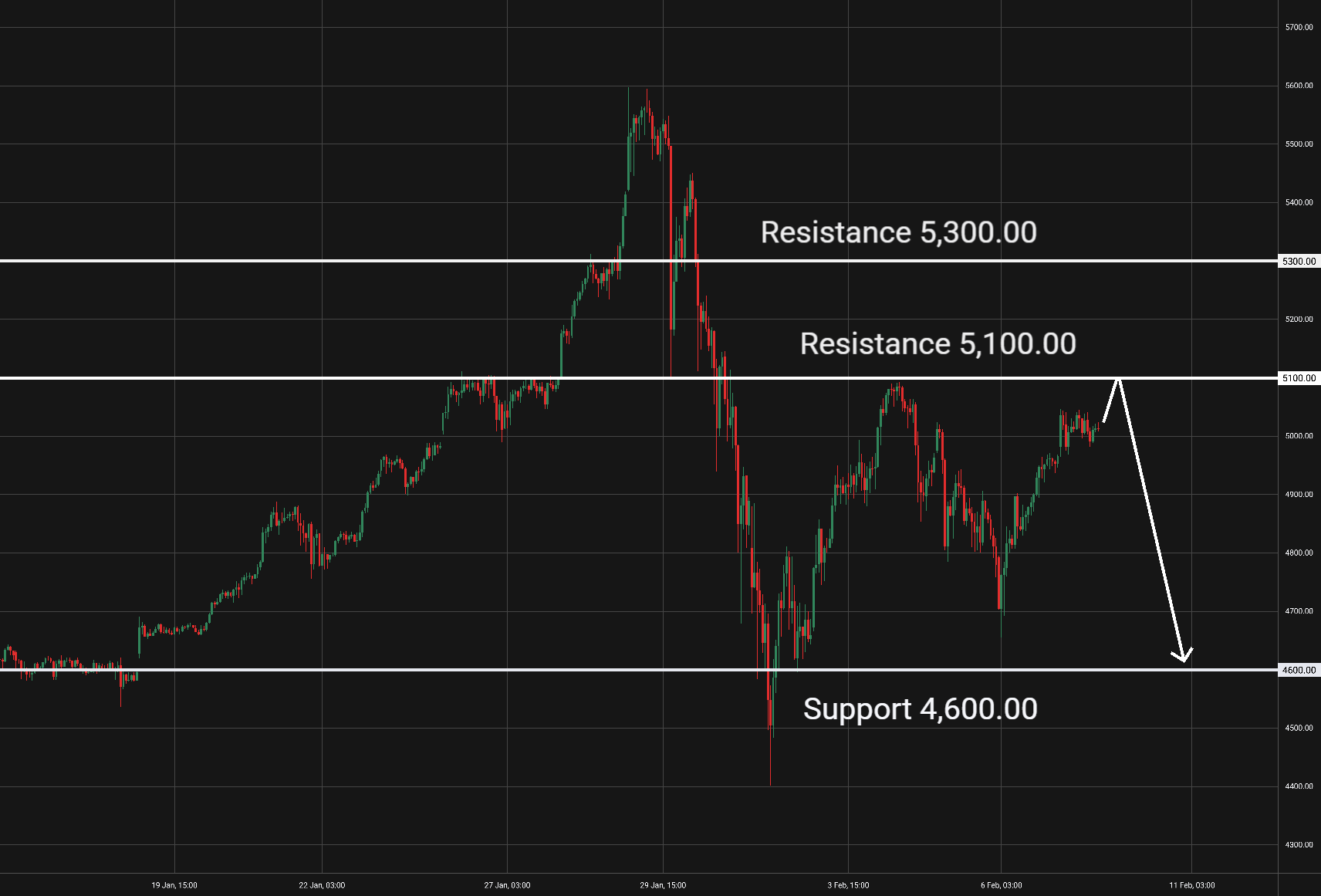Click the 19 Jan, 15:00 time label

click(174, 885)
